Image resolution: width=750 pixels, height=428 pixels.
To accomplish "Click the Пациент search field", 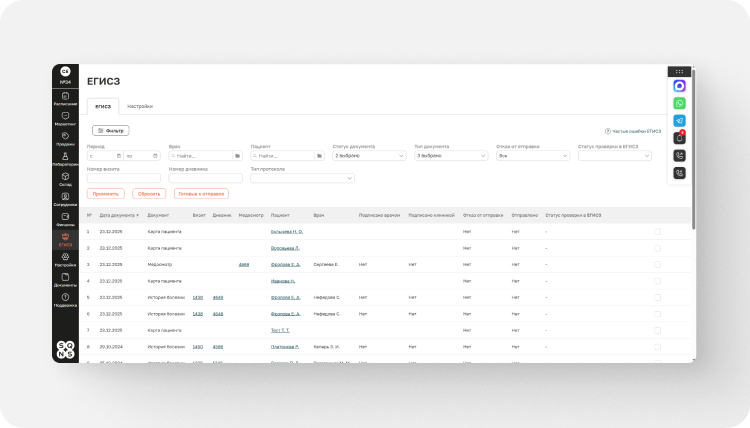I will coord(282,156).
